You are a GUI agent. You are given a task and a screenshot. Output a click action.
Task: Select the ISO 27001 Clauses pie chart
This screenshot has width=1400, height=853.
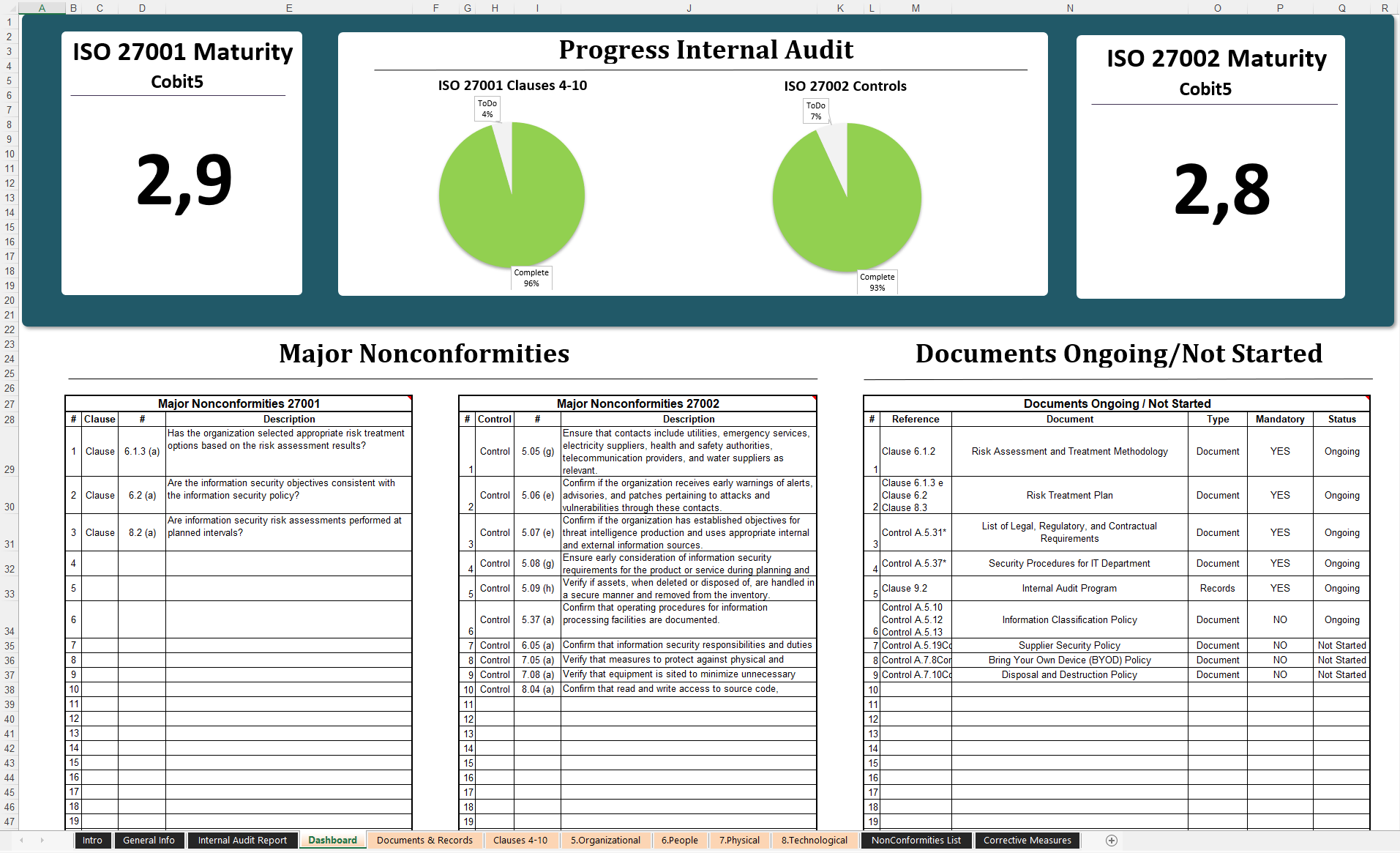point(512,194)
